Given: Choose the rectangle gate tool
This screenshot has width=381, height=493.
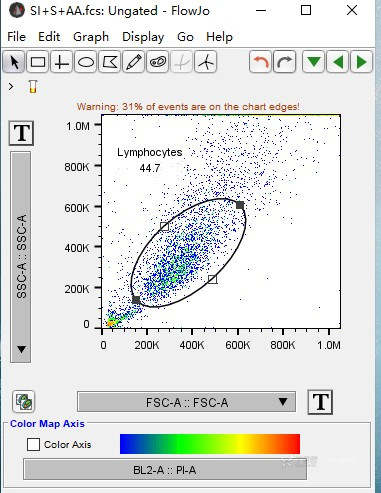Looking at the screenshot, I should click(x=38, y=62).
